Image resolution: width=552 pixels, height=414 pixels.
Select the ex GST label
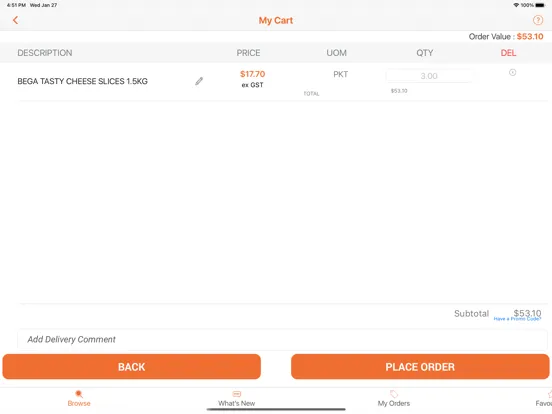(252, 85)
